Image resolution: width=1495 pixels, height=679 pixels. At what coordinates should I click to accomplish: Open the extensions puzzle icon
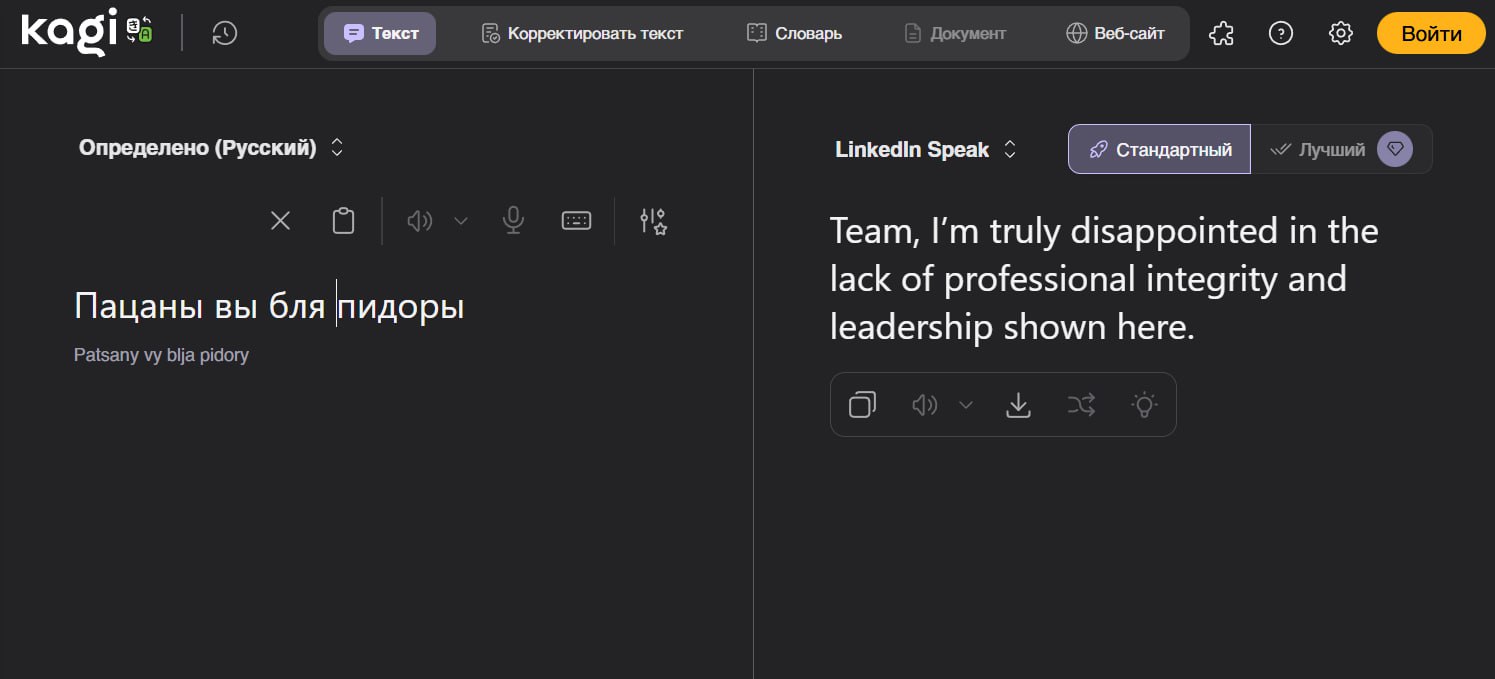point(1221,33)
